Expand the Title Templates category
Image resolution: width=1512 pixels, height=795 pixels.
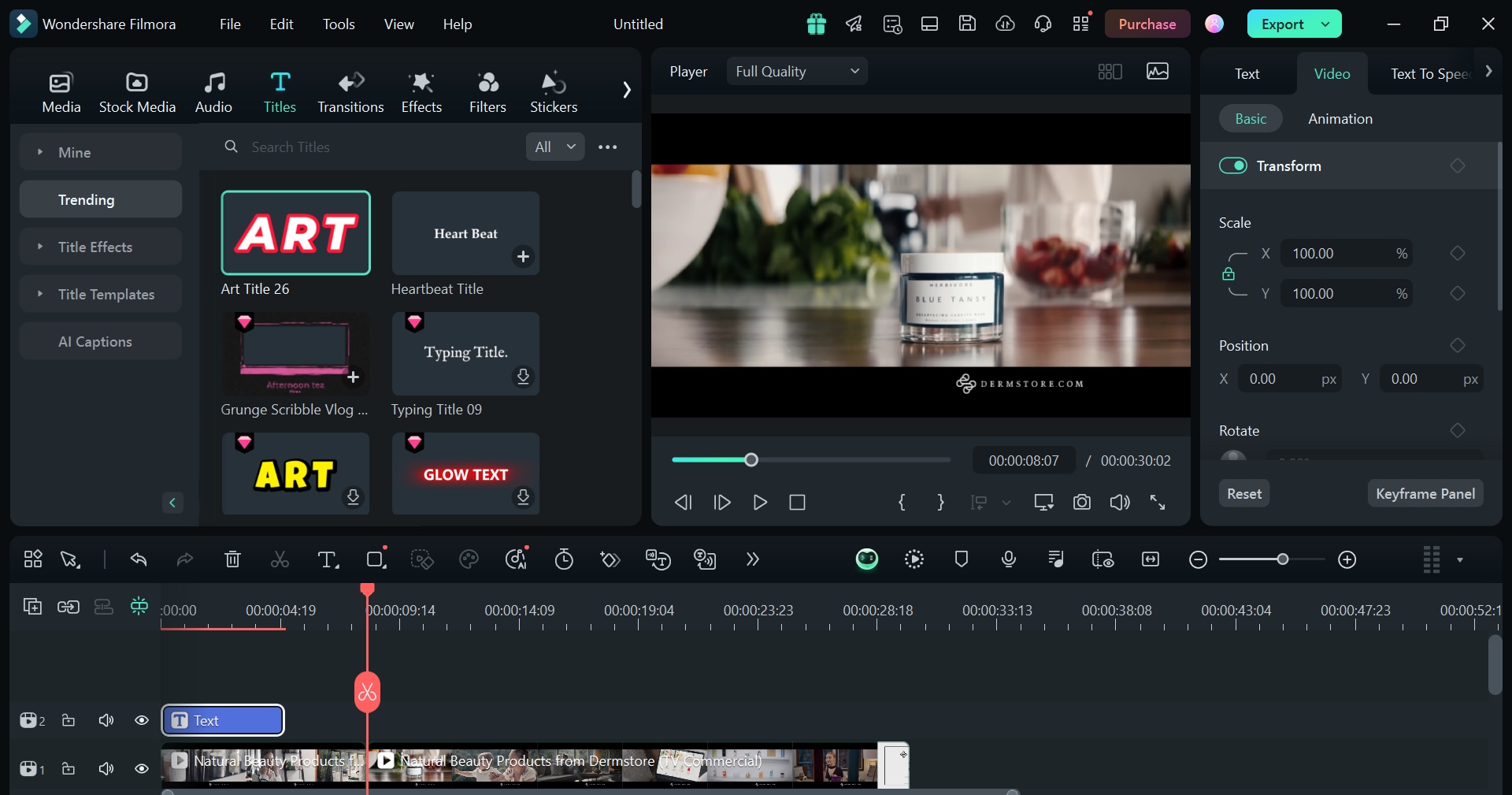101,294
